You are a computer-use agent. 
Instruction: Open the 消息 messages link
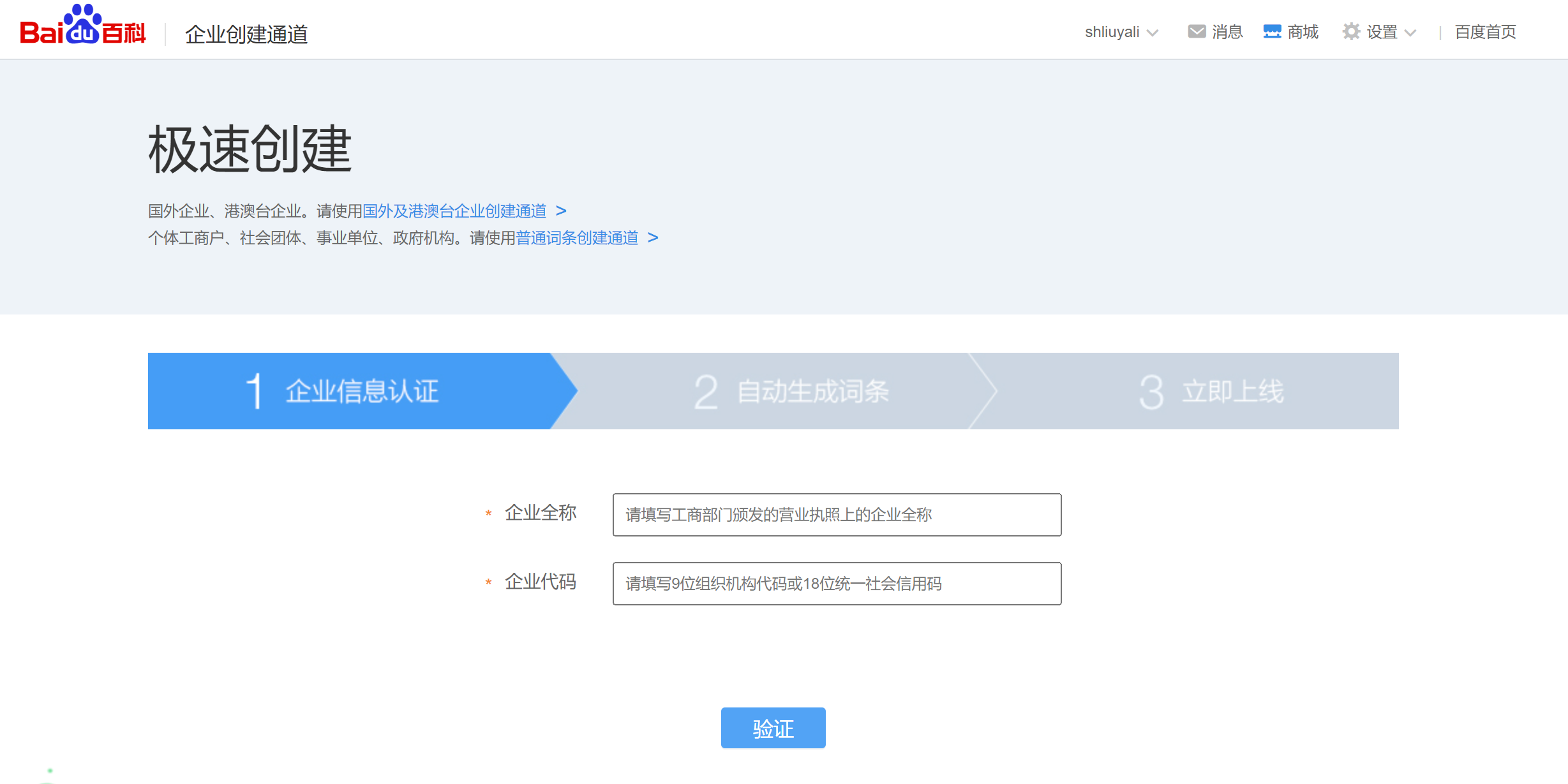click(1227, 32)
